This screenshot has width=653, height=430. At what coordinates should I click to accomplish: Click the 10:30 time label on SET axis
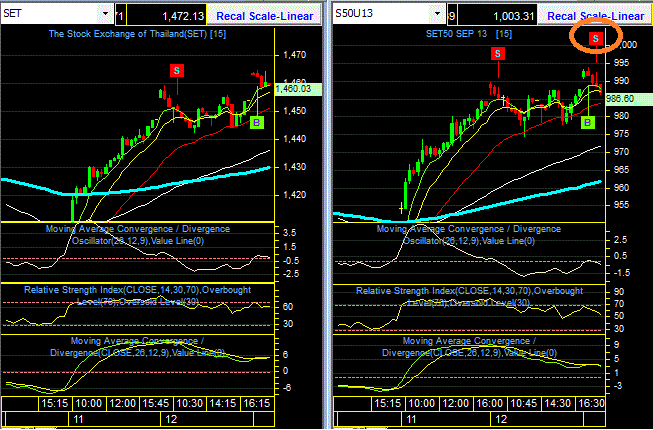tap(190, 403)
